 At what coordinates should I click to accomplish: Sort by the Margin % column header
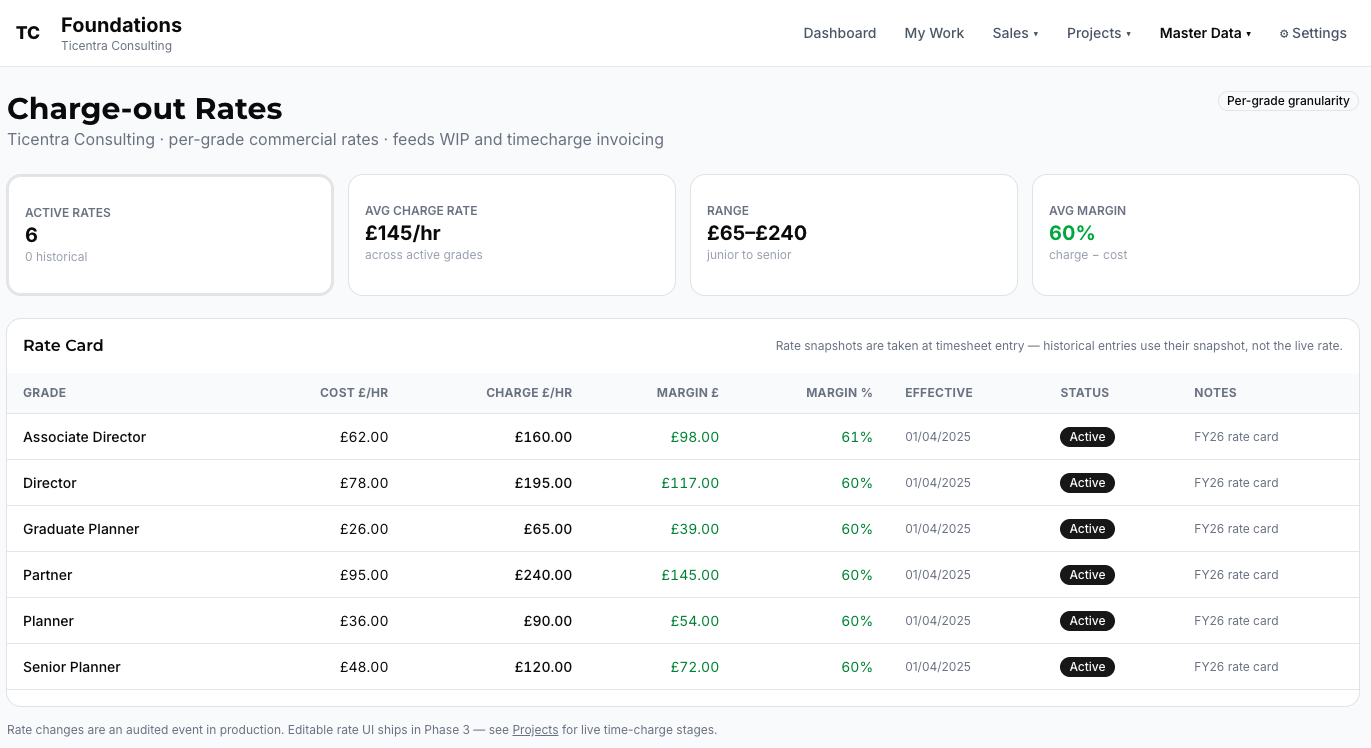tap(839, 393)
